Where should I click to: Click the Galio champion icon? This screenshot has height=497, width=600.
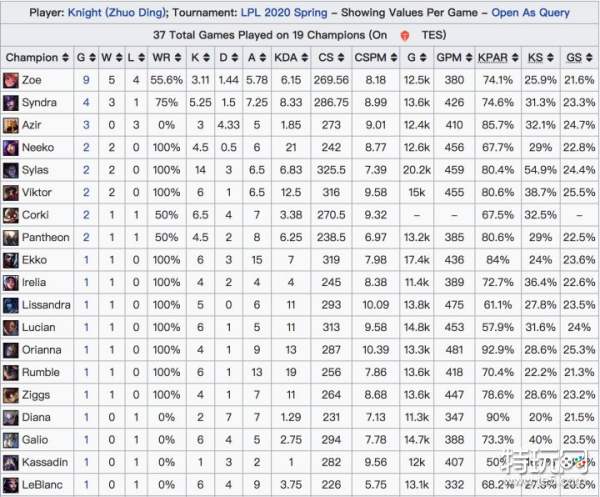point(11,439)
